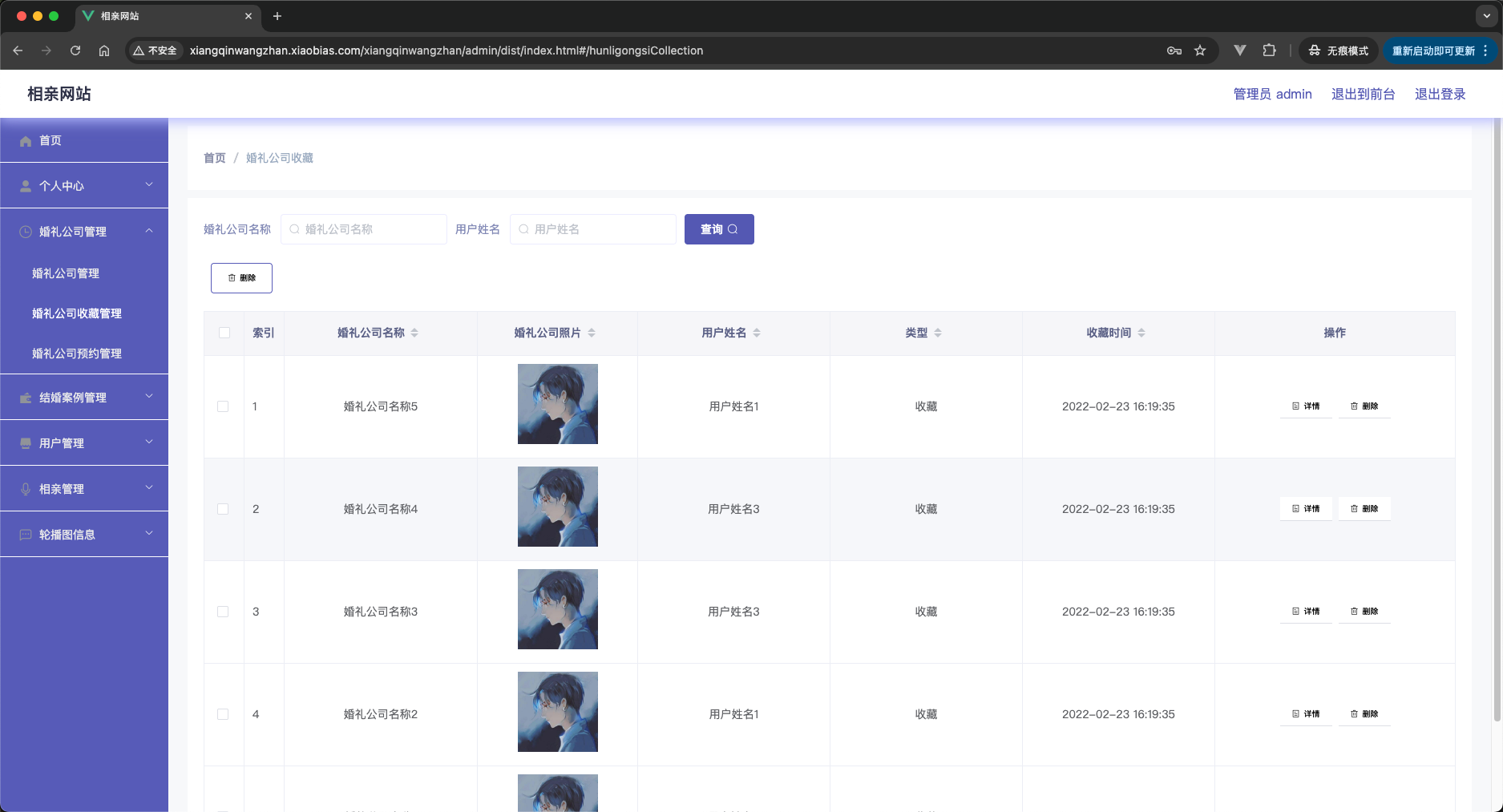Click the bulk 删除 button above the table
This screenshot has height=812, width=1503.
coord(241,278)
